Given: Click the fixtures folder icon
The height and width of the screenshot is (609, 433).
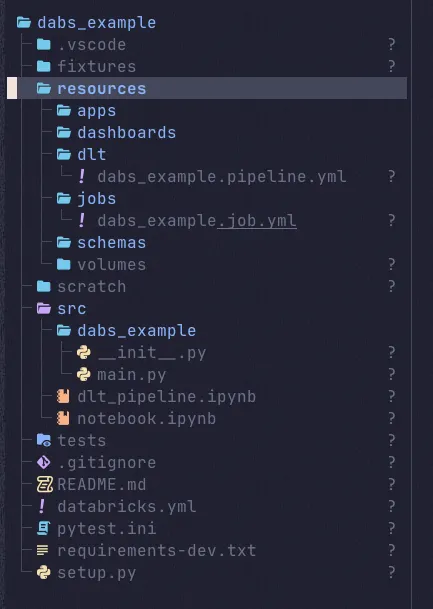Looking at the screenshot, I should tap(43, 66).
